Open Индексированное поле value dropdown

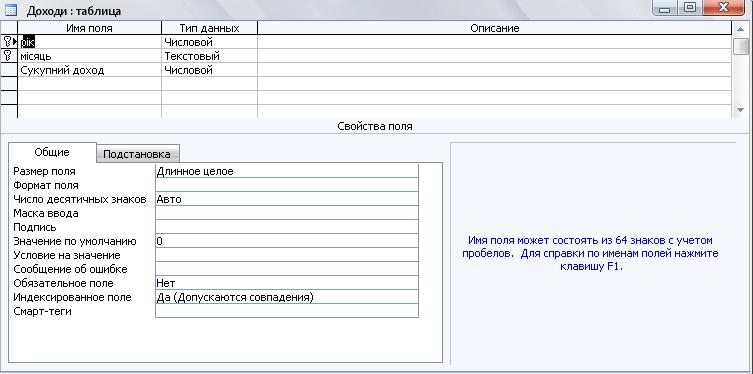coord(287,297)
